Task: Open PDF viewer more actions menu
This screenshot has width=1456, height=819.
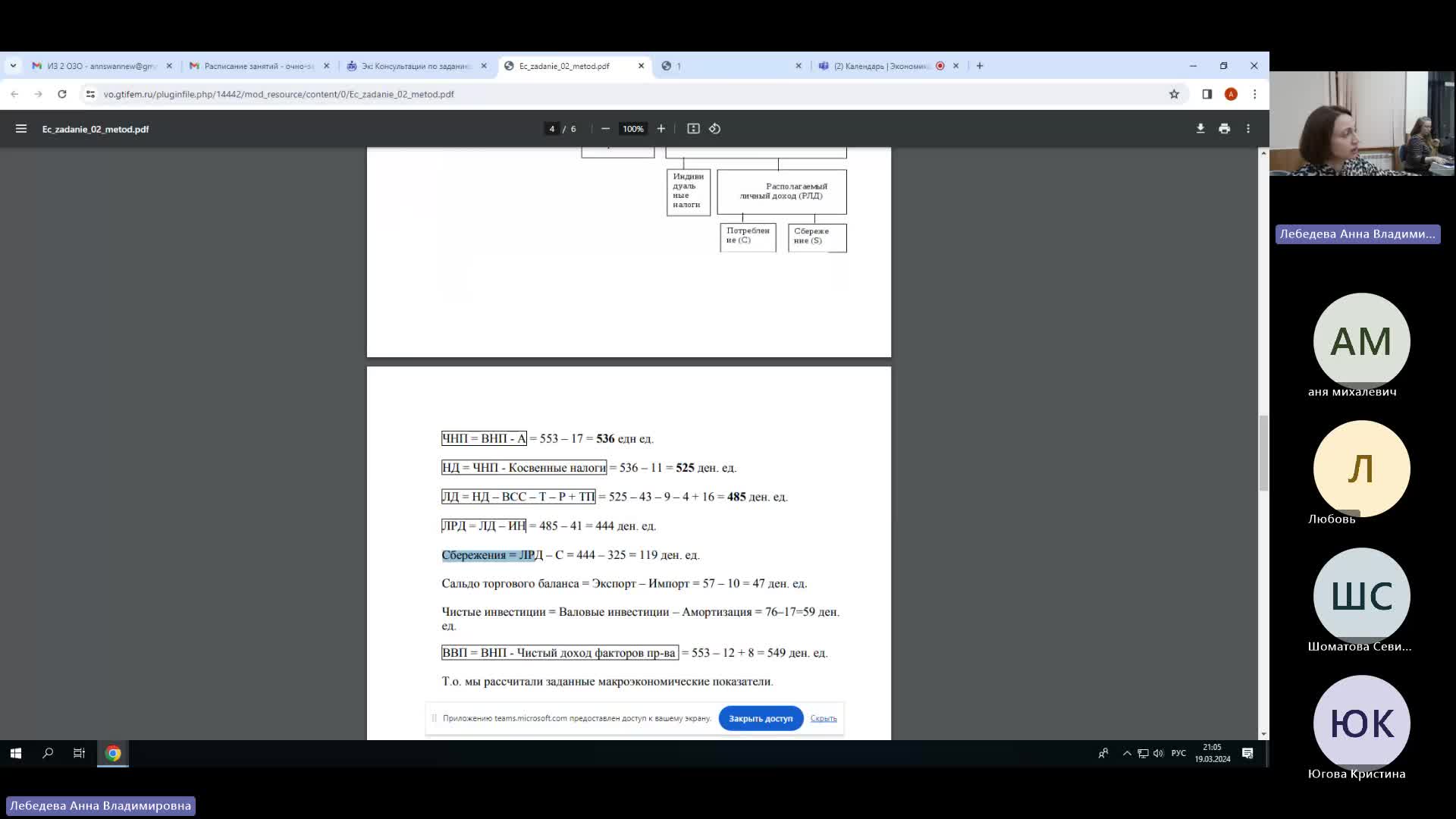Action: [x=1248, y=129]
